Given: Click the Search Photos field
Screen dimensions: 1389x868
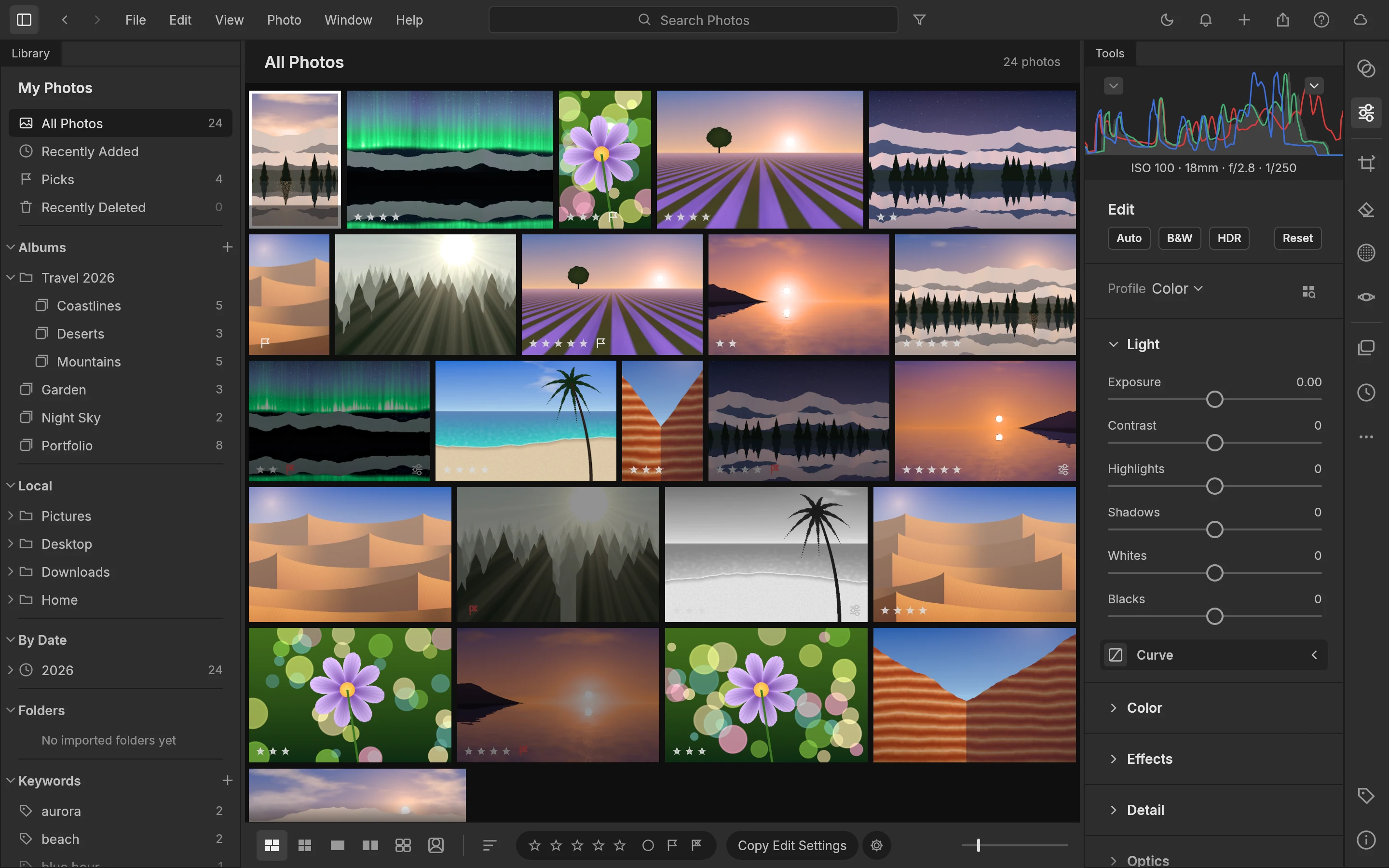Looking at the screenshot, I should [693, 20].
